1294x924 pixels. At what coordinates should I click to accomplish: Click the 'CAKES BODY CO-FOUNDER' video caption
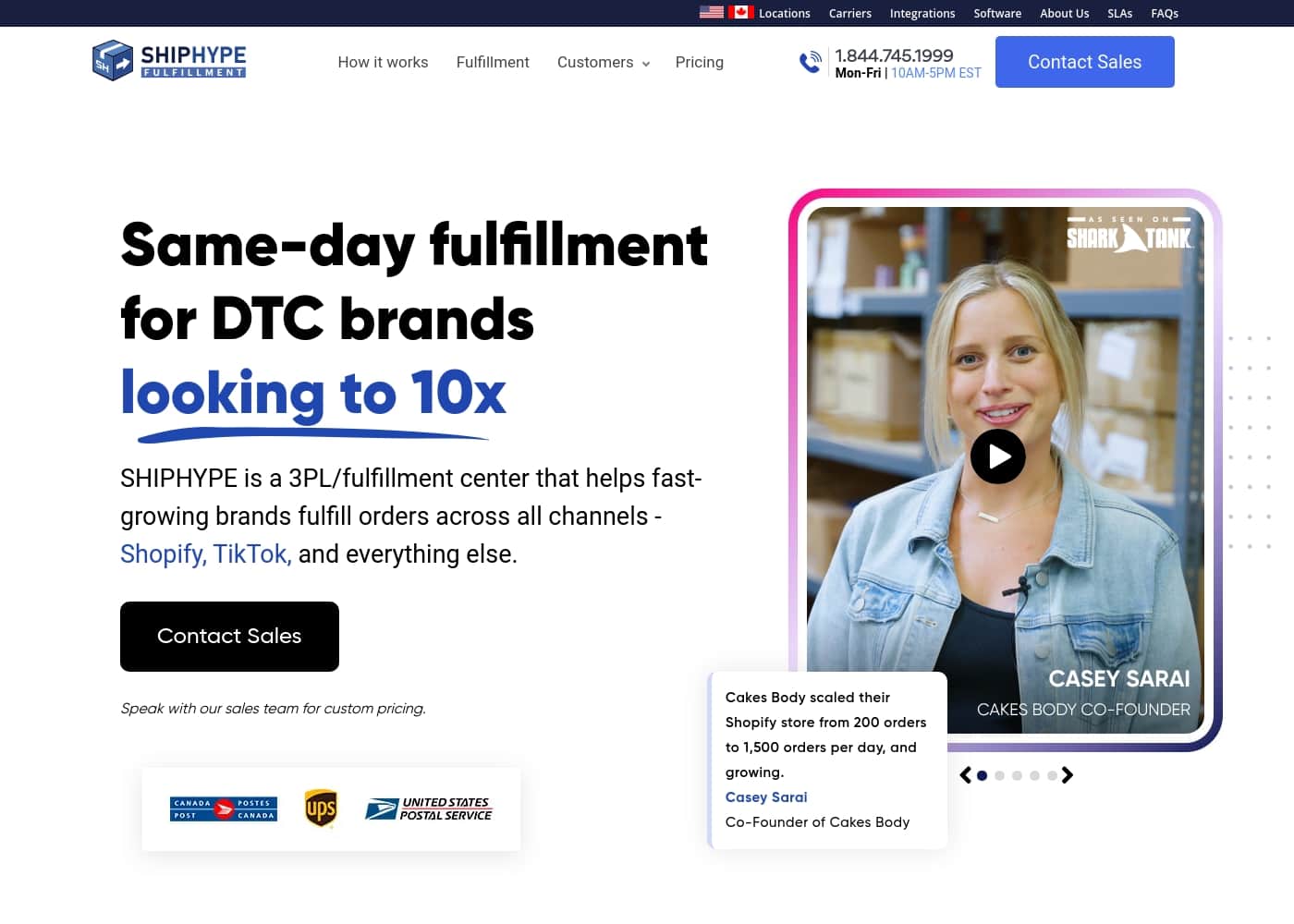click(x=1083, y=710)
